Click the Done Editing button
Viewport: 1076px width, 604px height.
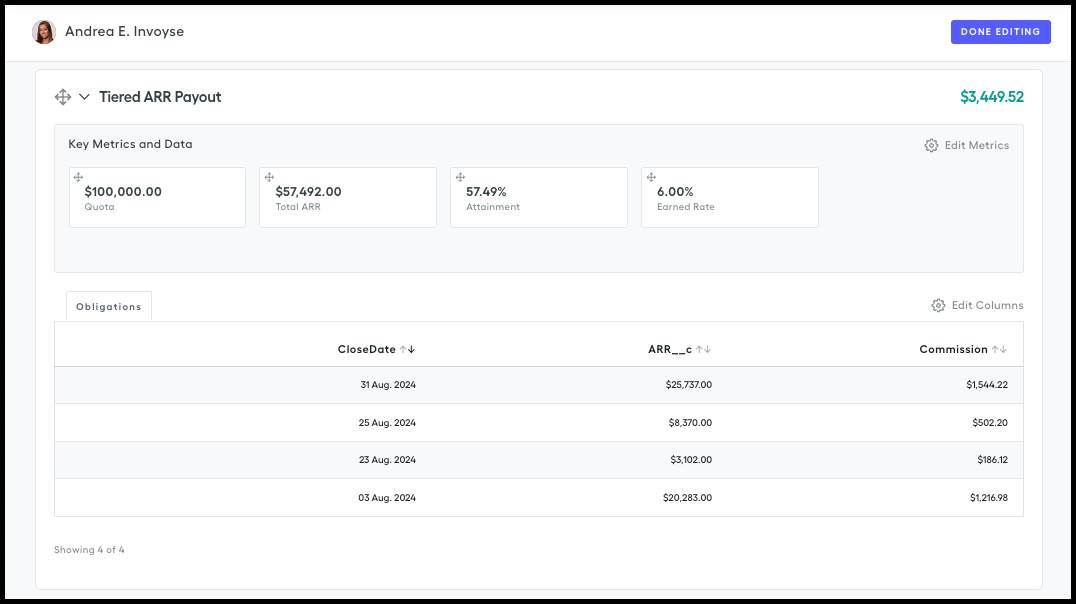click(1000, 32)
